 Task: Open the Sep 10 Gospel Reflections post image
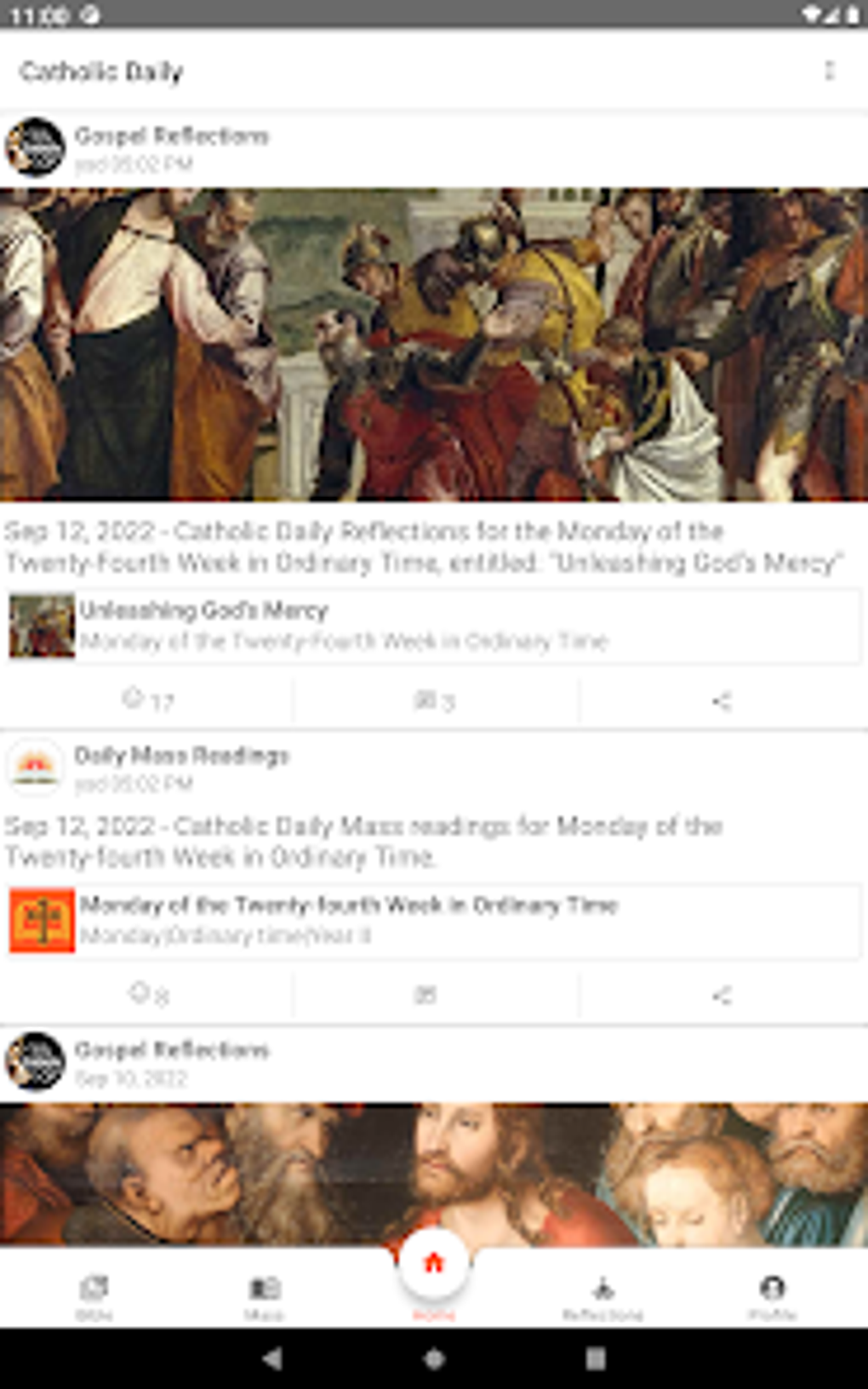point(434,1175)
